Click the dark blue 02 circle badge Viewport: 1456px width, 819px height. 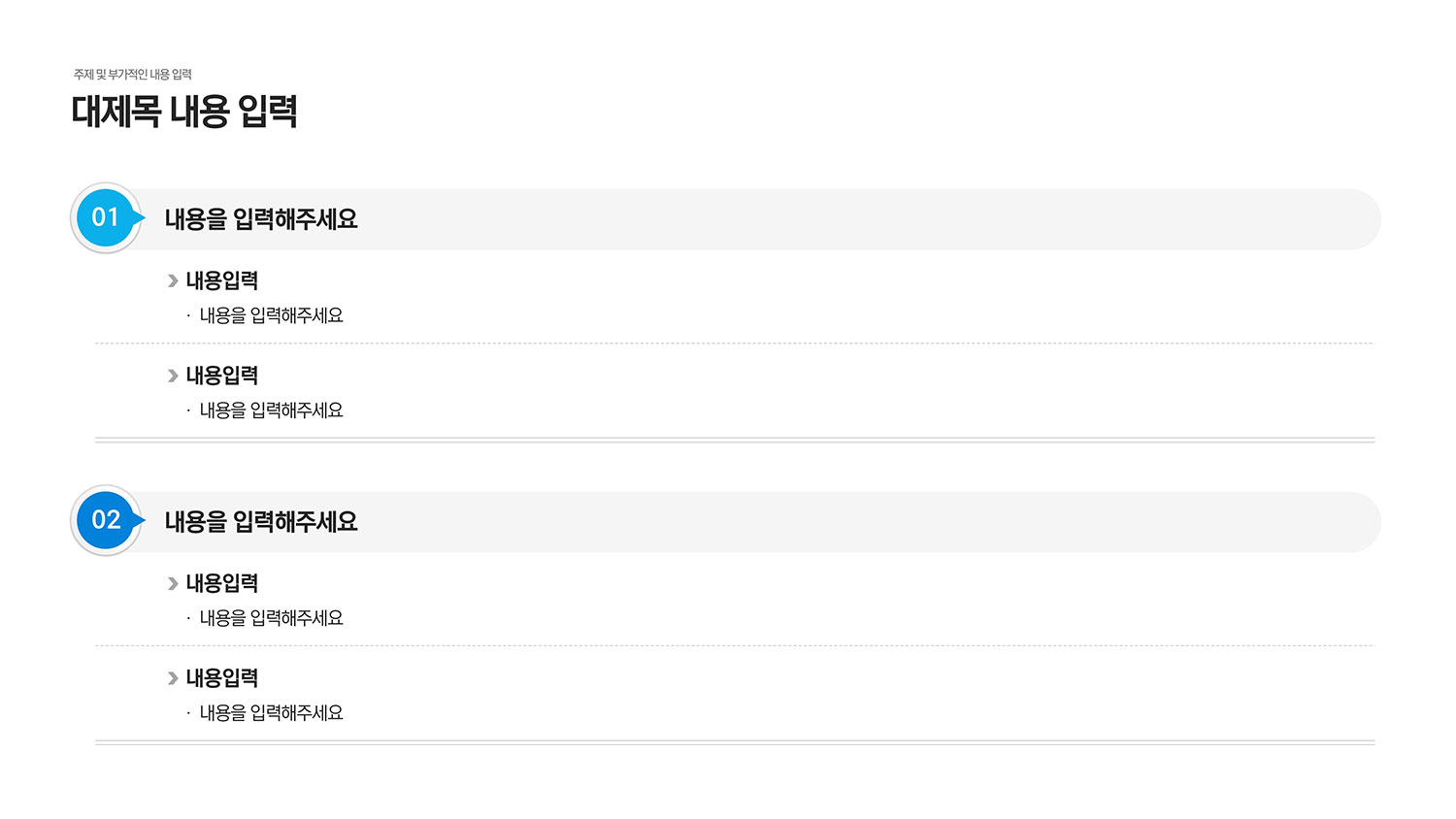click(x=107, y=520)
